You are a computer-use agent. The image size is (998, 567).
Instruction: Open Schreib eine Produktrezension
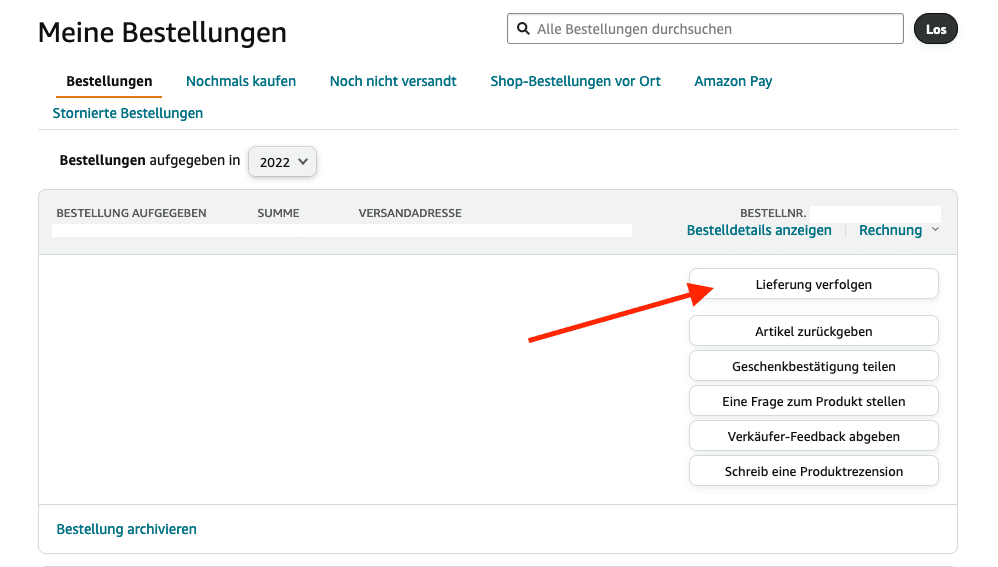pyautogui.click(x=813, y=471)
